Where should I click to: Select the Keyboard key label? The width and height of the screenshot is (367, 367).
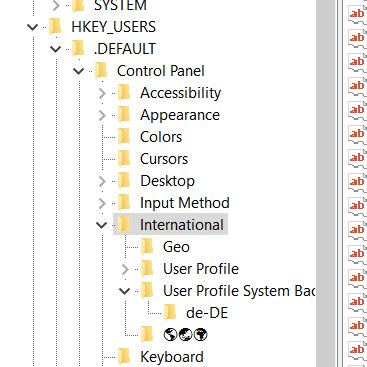pos(172,357)
